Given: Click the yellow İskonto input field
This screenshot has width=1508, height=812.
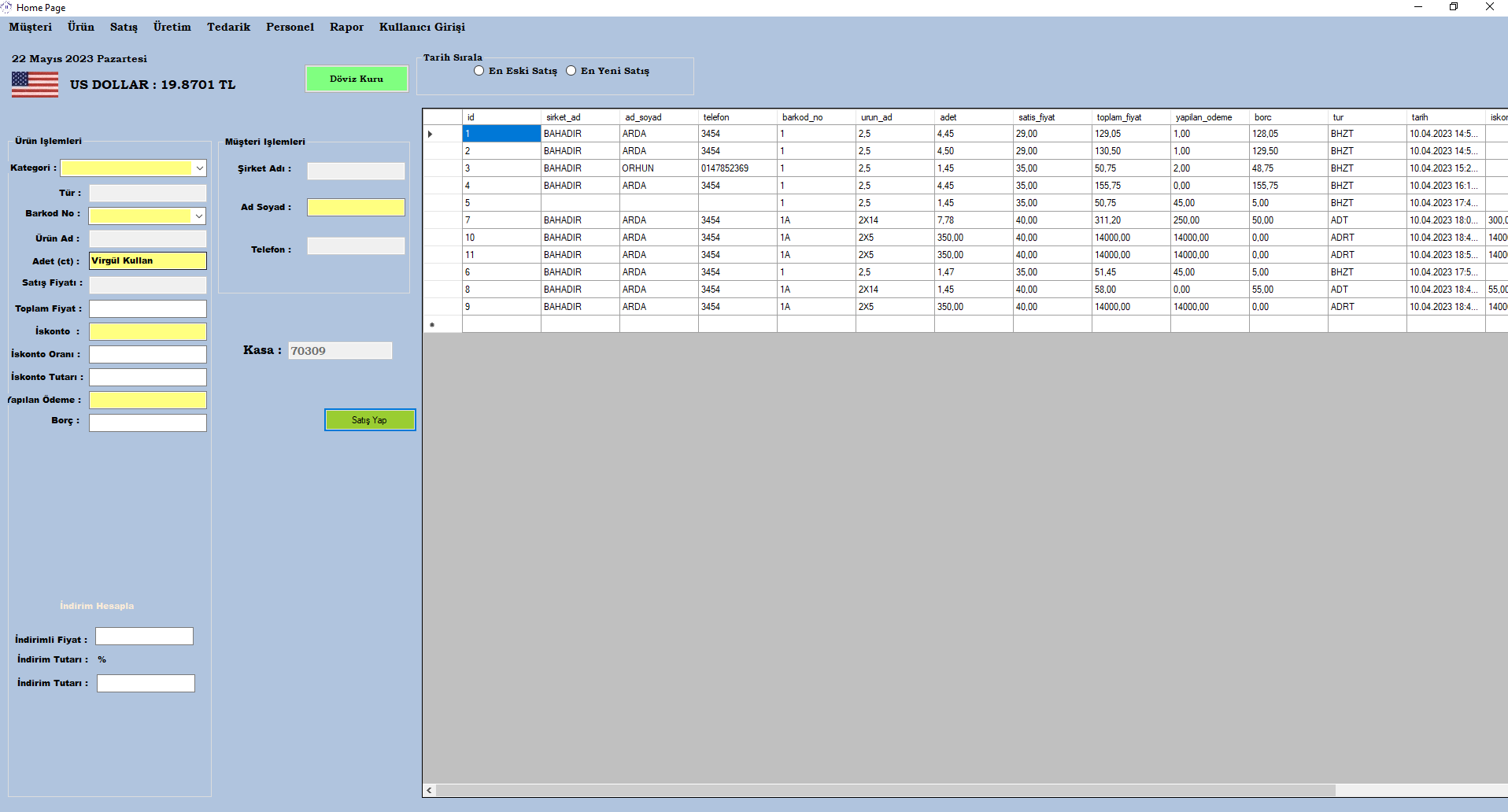Looking at the screenshot, I should point(148,331).
